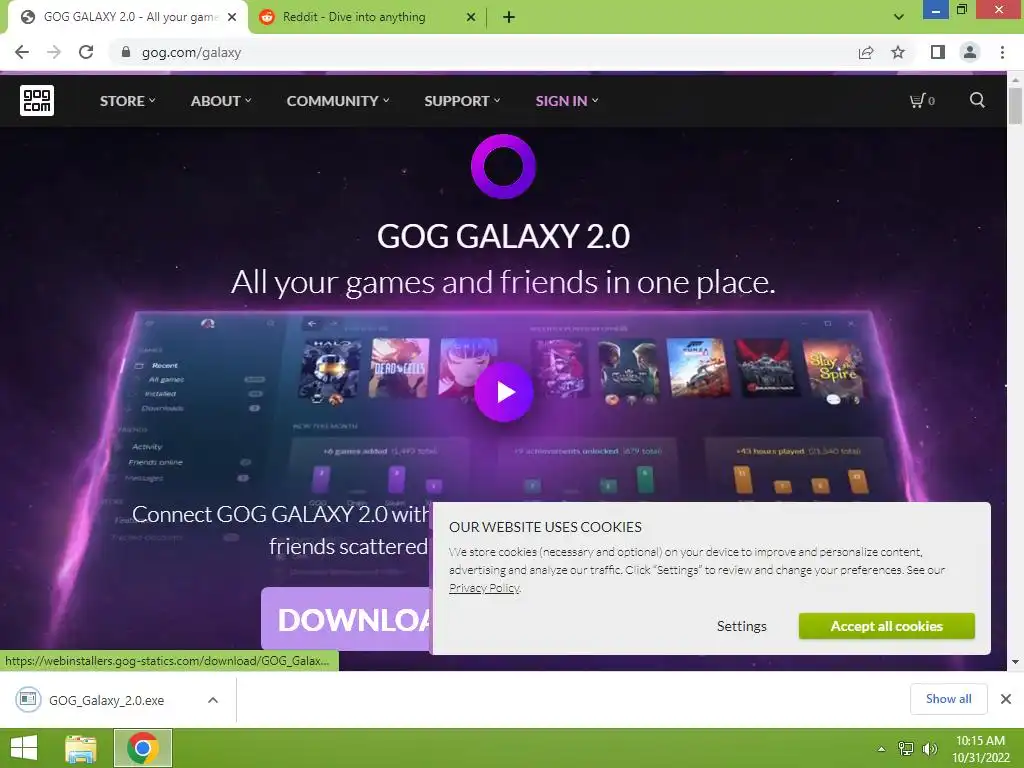This screenshot has width=1024, height=768.
Task: Click the Dead Cells game cover
Action: point(399,368)
